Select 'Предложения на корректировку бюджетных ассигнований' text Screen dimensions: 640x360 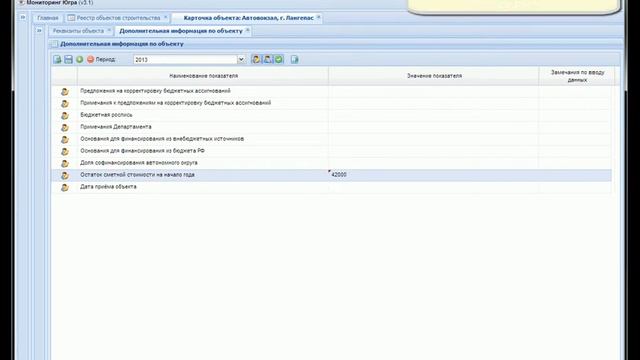(x=155, y=91)
